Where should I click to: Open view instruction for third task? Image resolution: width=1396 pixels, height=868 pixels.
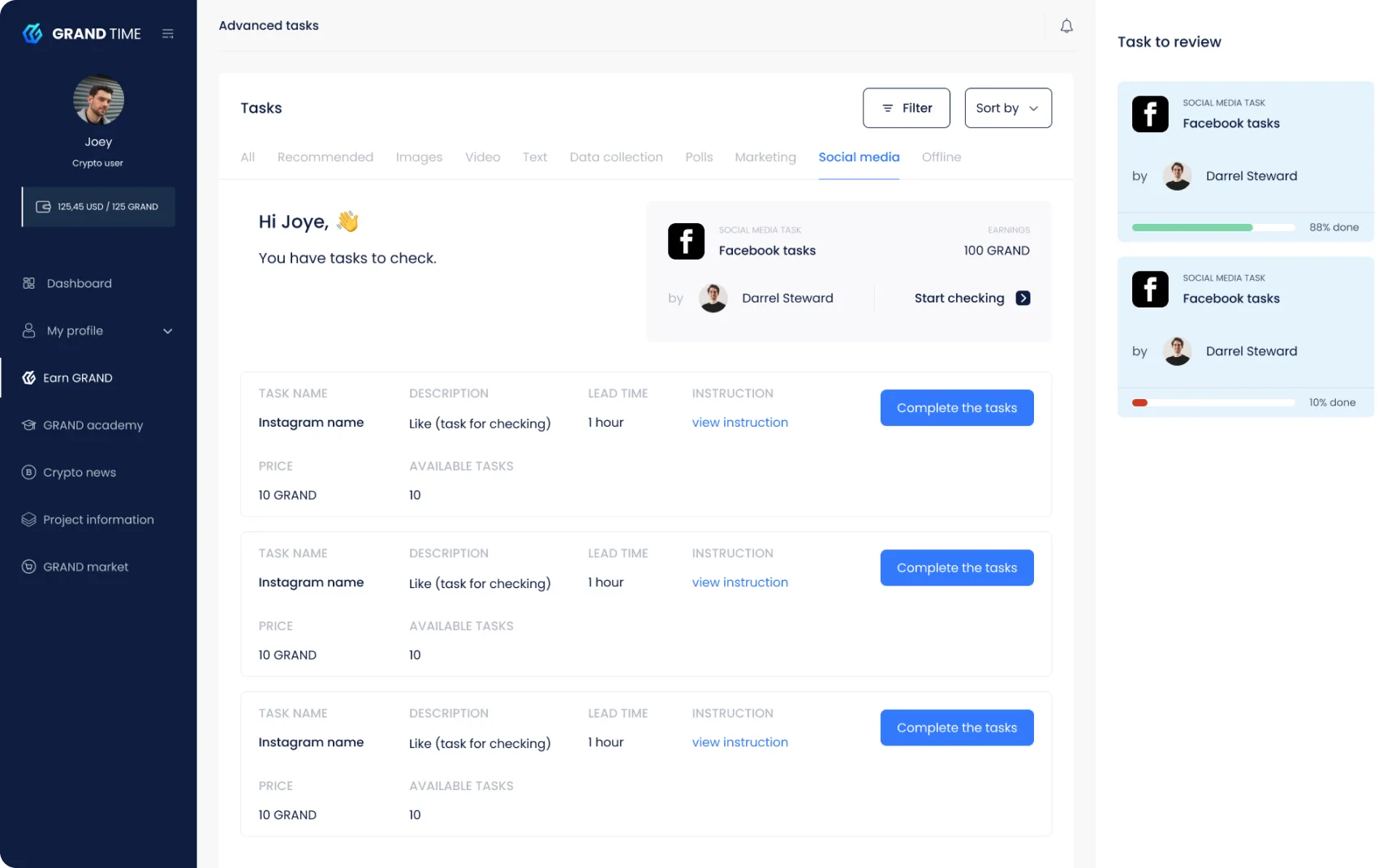pos(740,742)
